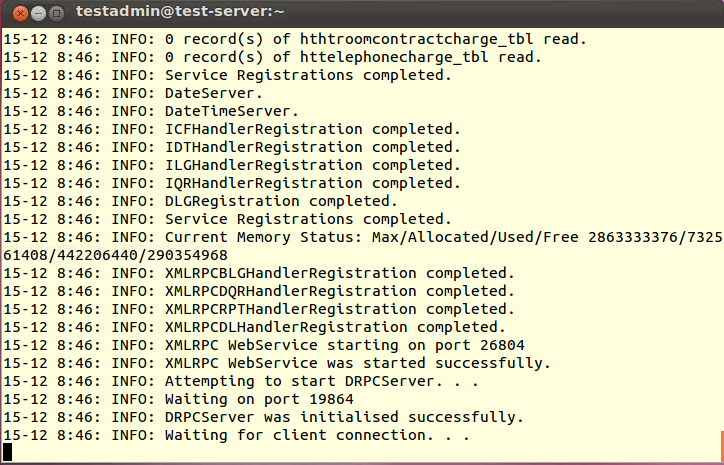Maximize the terminal window

[55, 13]
